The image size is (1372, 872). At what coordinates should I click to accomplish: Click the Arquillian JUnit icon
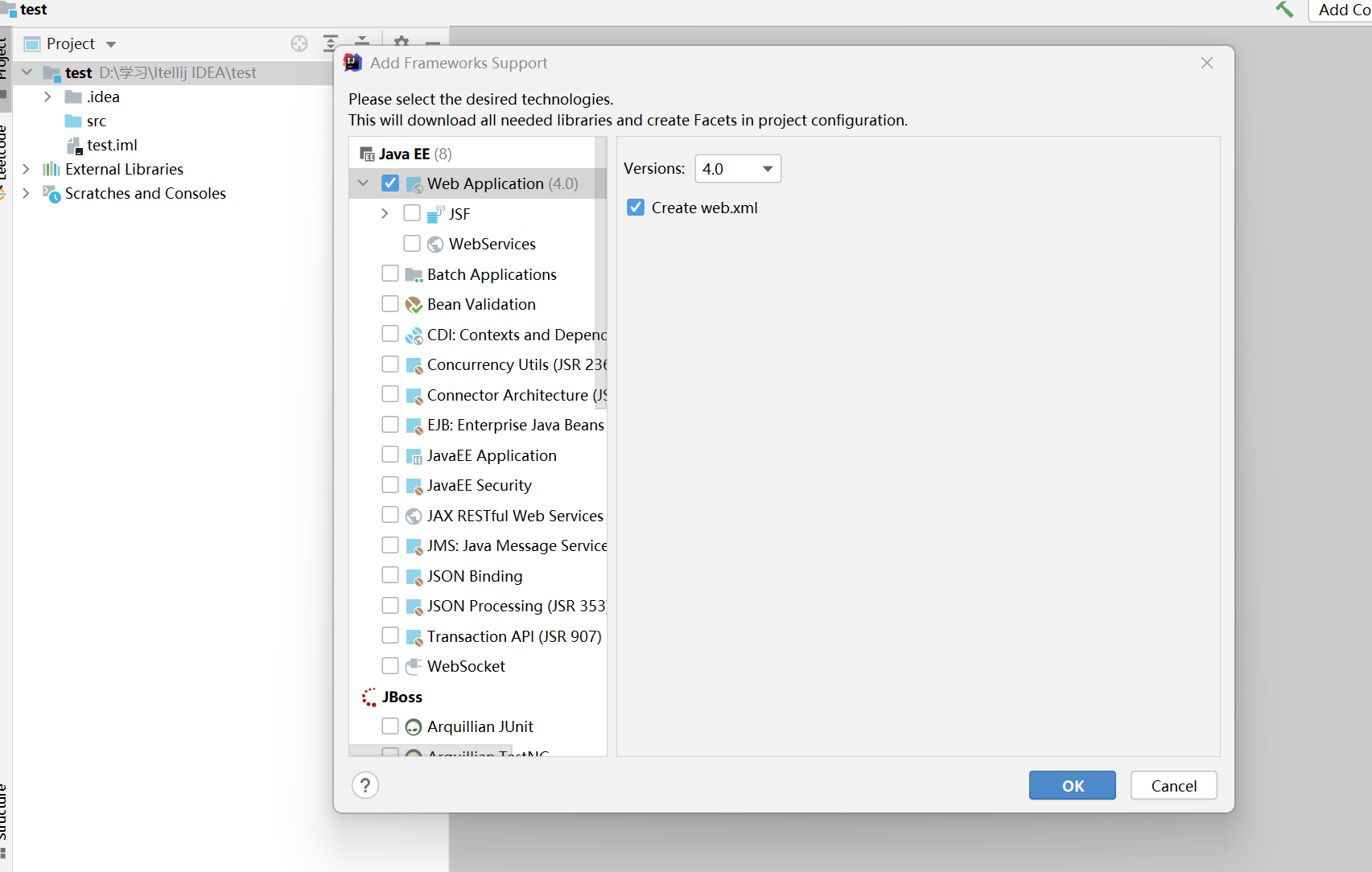[414, 727]
